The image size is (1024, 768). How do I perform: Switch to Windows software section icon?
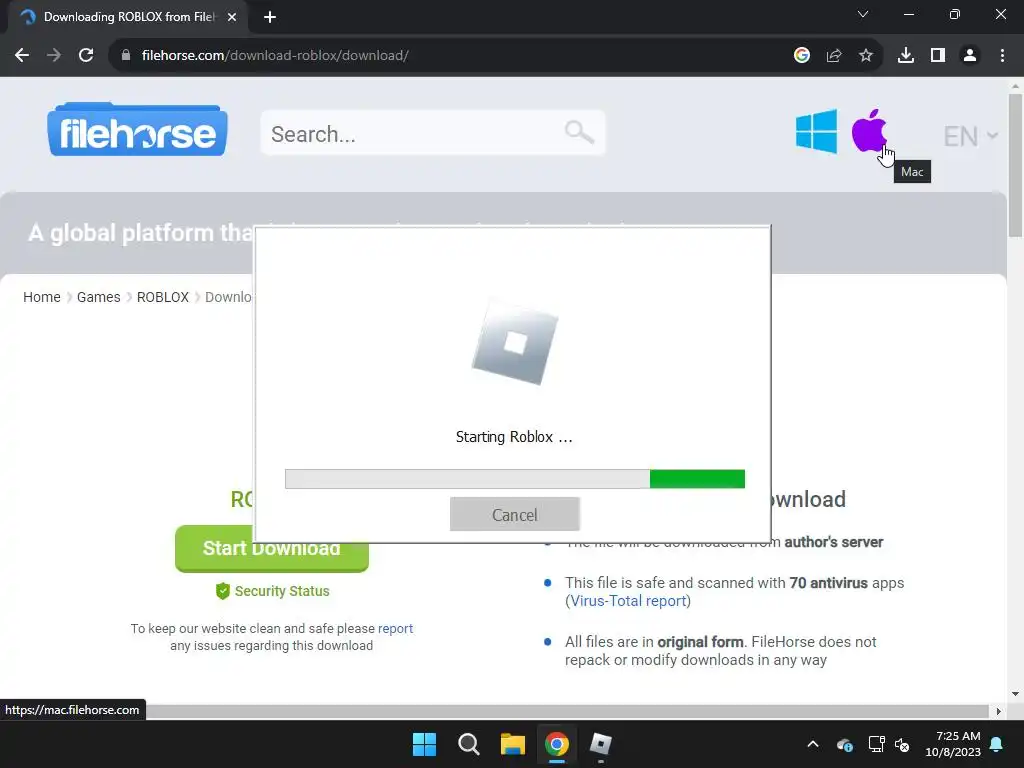(x=816, y=131)
